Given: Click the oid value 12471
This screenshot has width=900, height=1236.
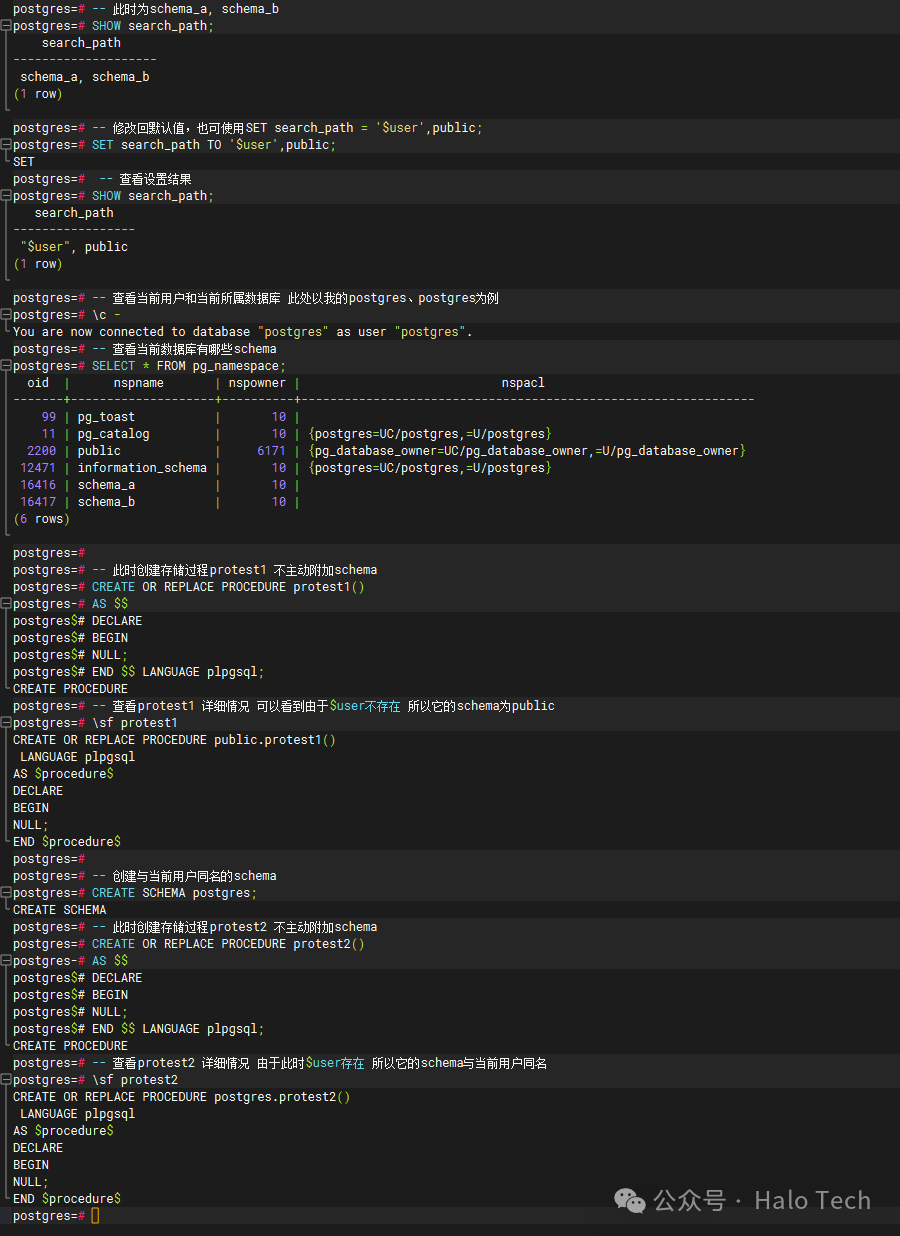Looking at the screenshot, I should [x=38, y=468].
